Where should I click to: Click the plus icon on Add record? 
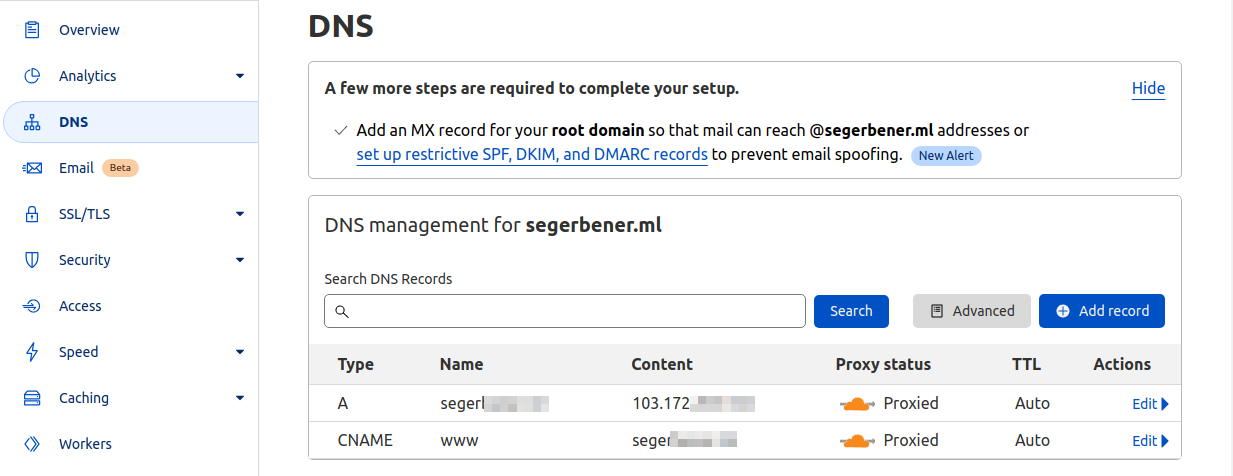pos(1063,311)
